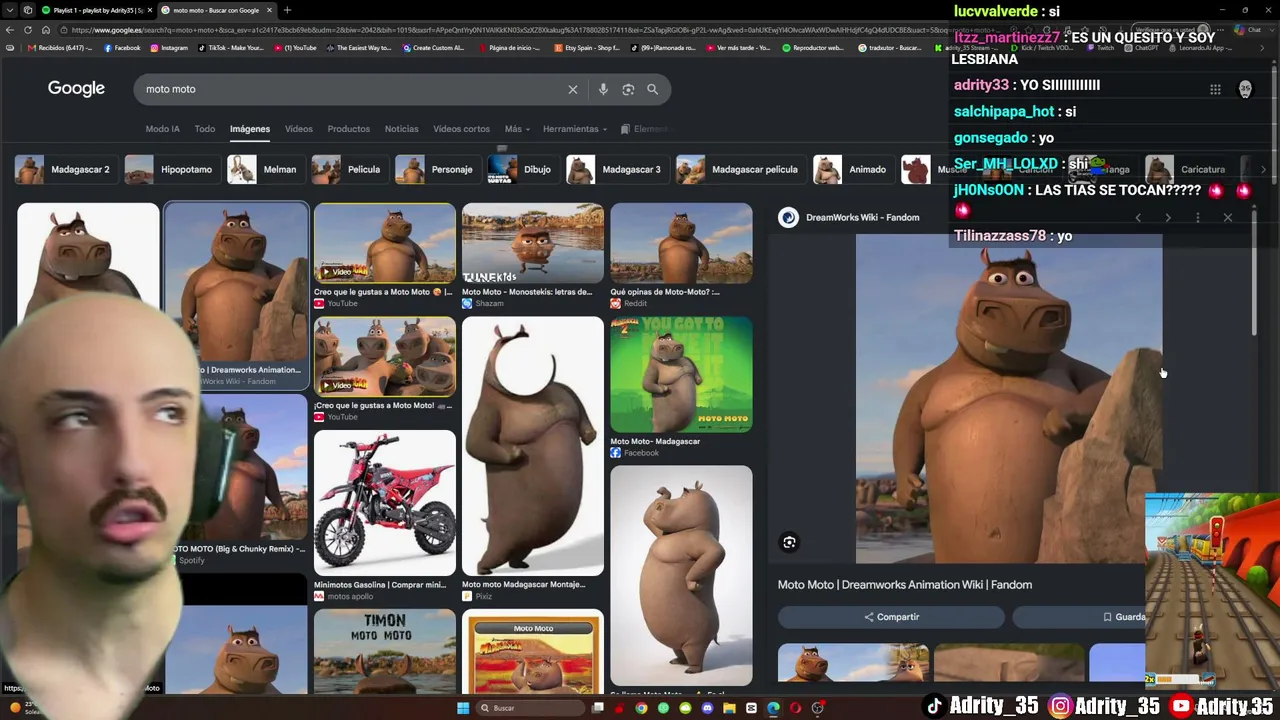Open File Explorer from the taskbar
The width and height of the screenshot is (1280, 720).
pyautogui.click(x=729, y=708)
